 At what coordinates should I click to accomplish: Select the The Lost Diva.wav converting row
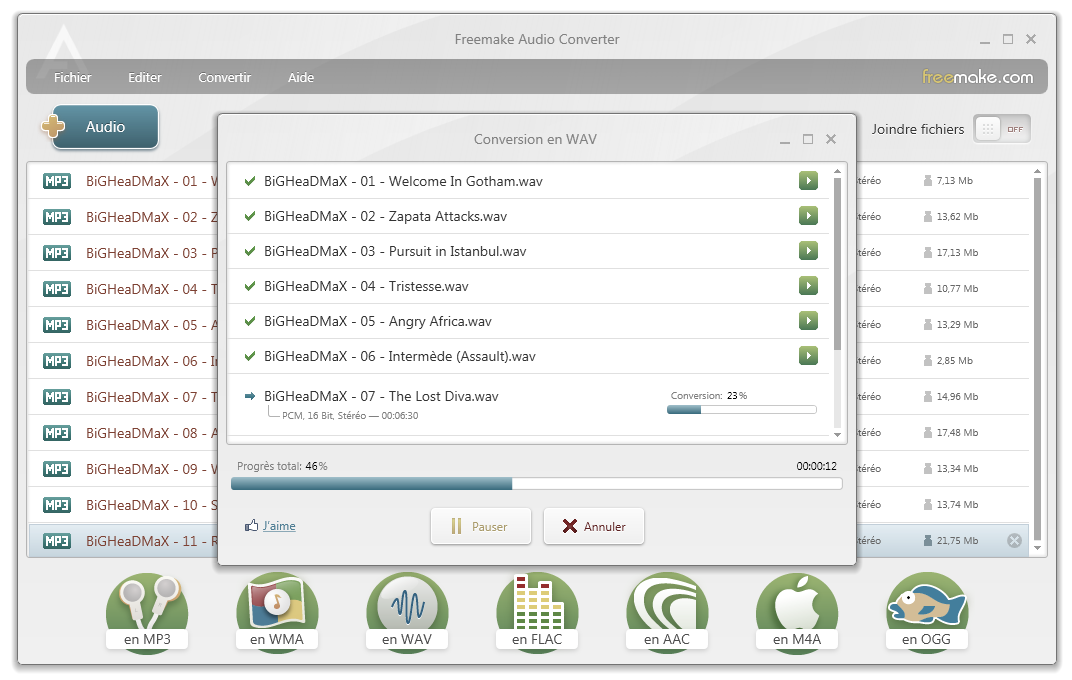click(x=528, y=405)
